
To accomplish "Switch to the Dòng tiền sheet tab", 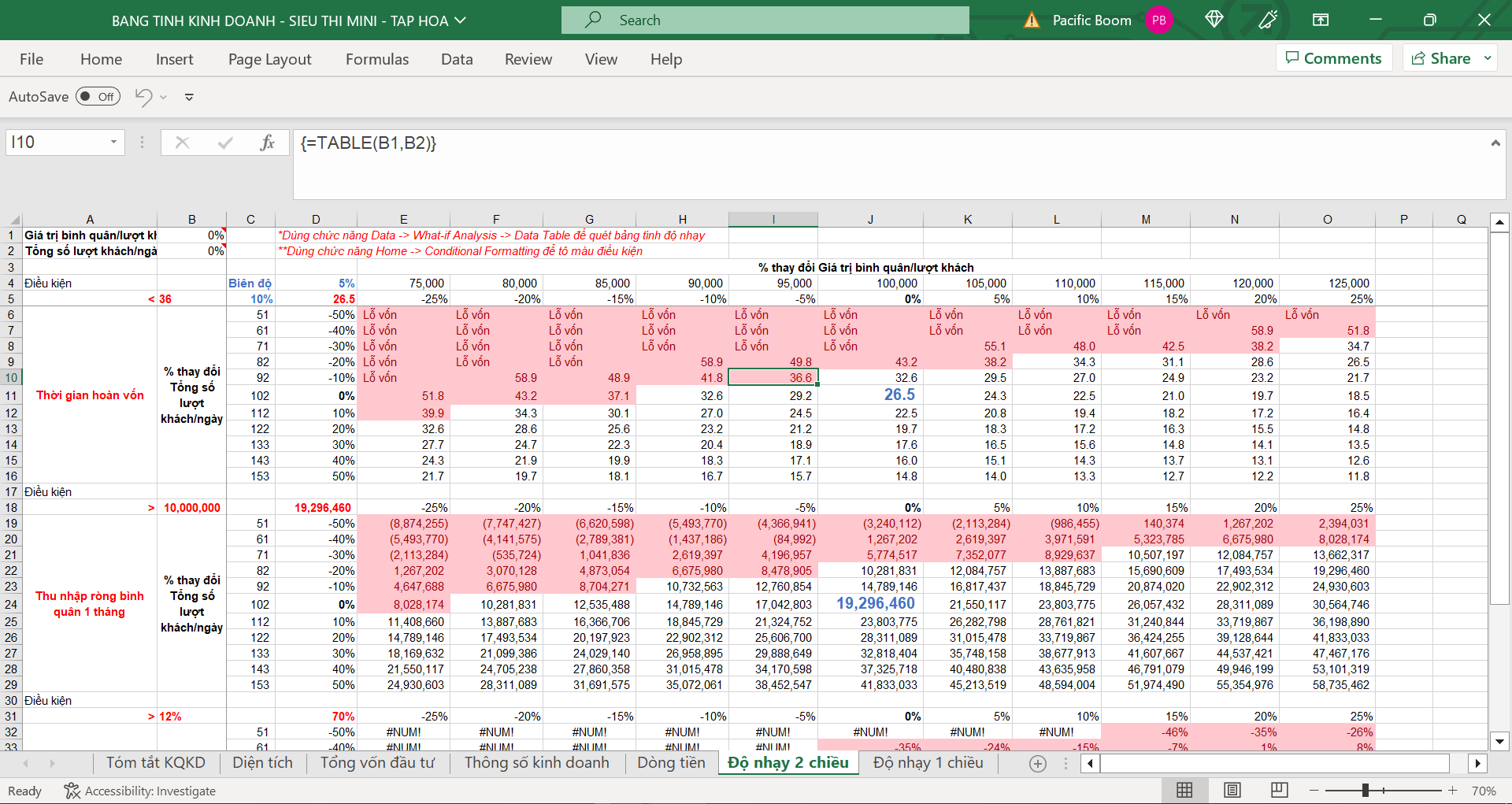I will pos(671,762).
